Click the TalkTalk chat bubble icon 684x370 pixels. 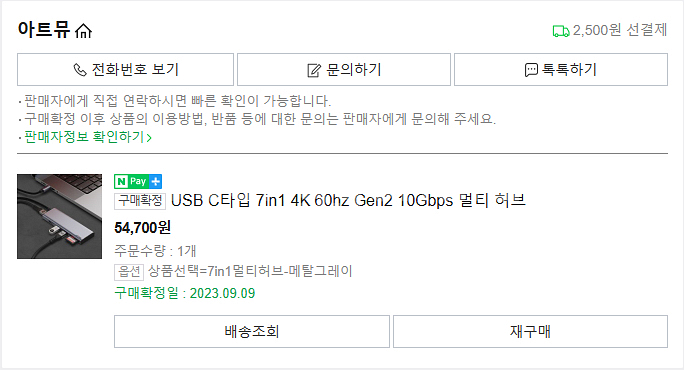[531, 70]
